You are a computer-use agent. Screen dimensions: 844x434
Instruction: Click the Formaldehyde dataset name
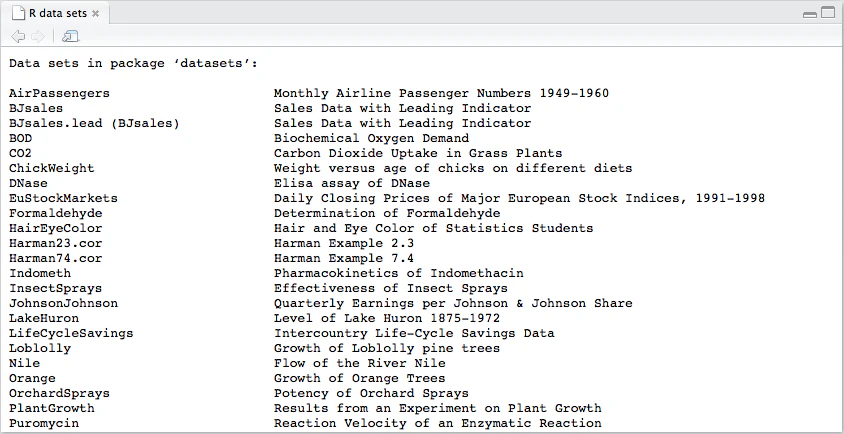(55, 213)
